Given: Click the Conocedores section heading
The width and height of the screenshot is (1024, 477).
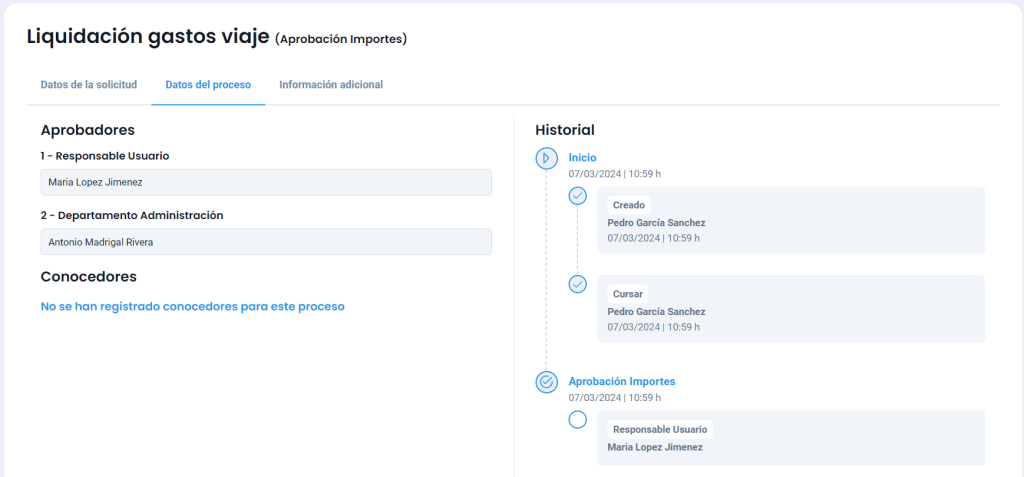Looking at the screenshot, I should tap(89, 277).
